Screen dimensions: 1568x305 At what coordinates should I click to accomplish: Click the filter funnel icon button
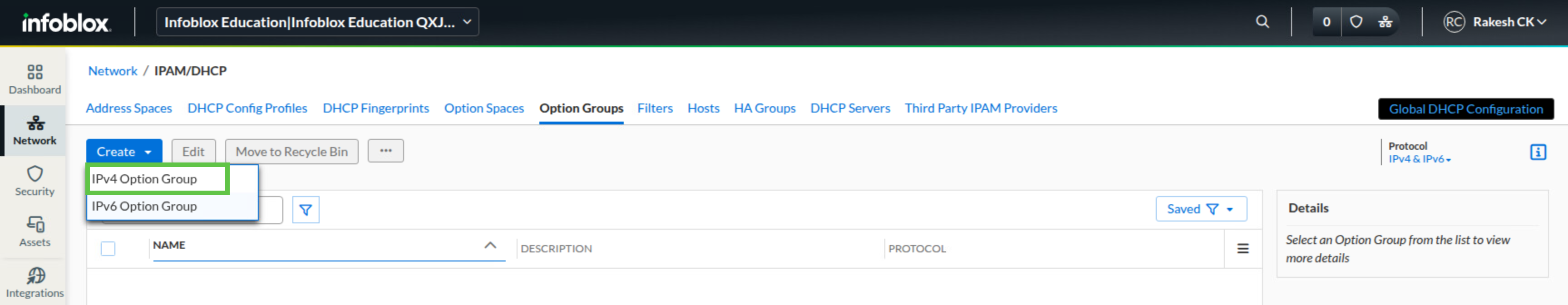coord(306,209)
